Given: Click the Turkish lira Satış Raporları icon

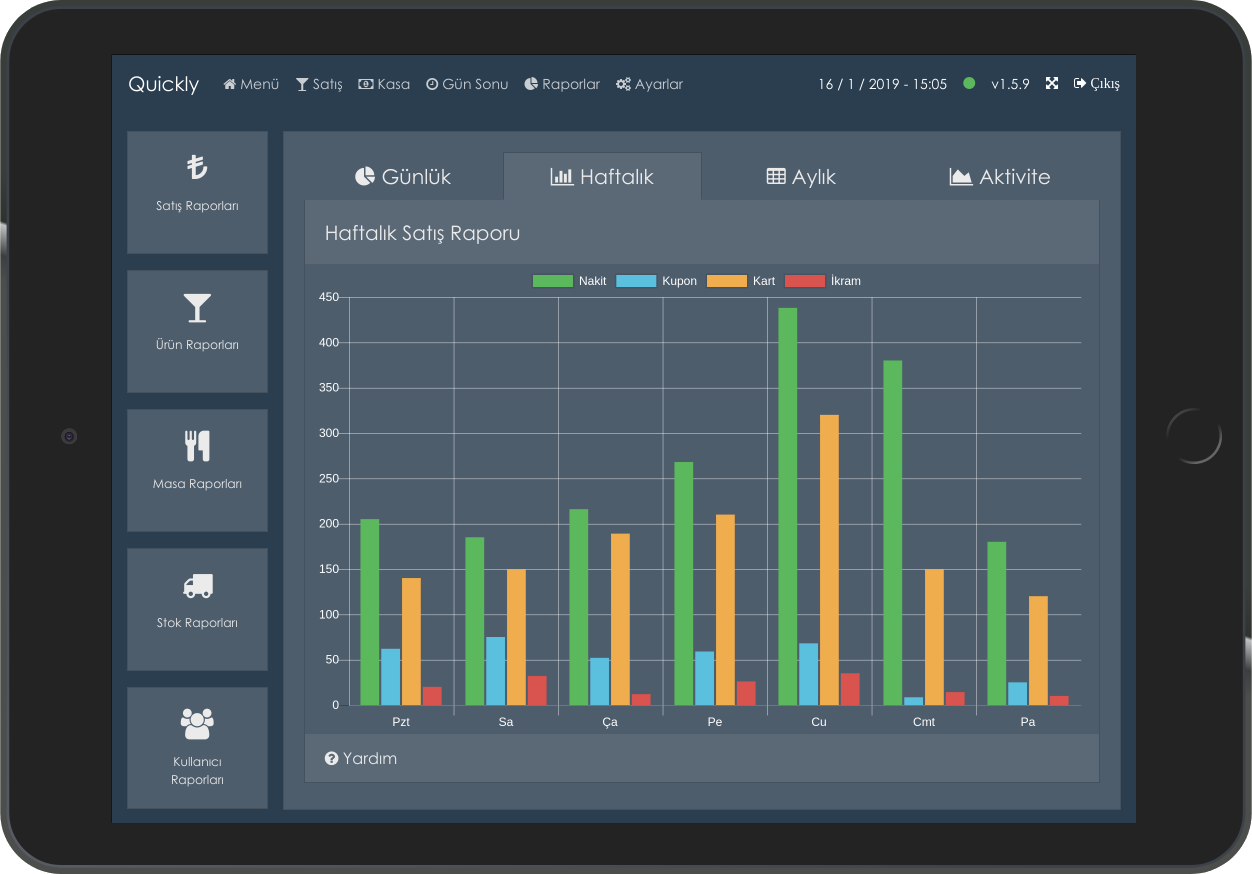Looking at the screenshot, I should (197, 167).
